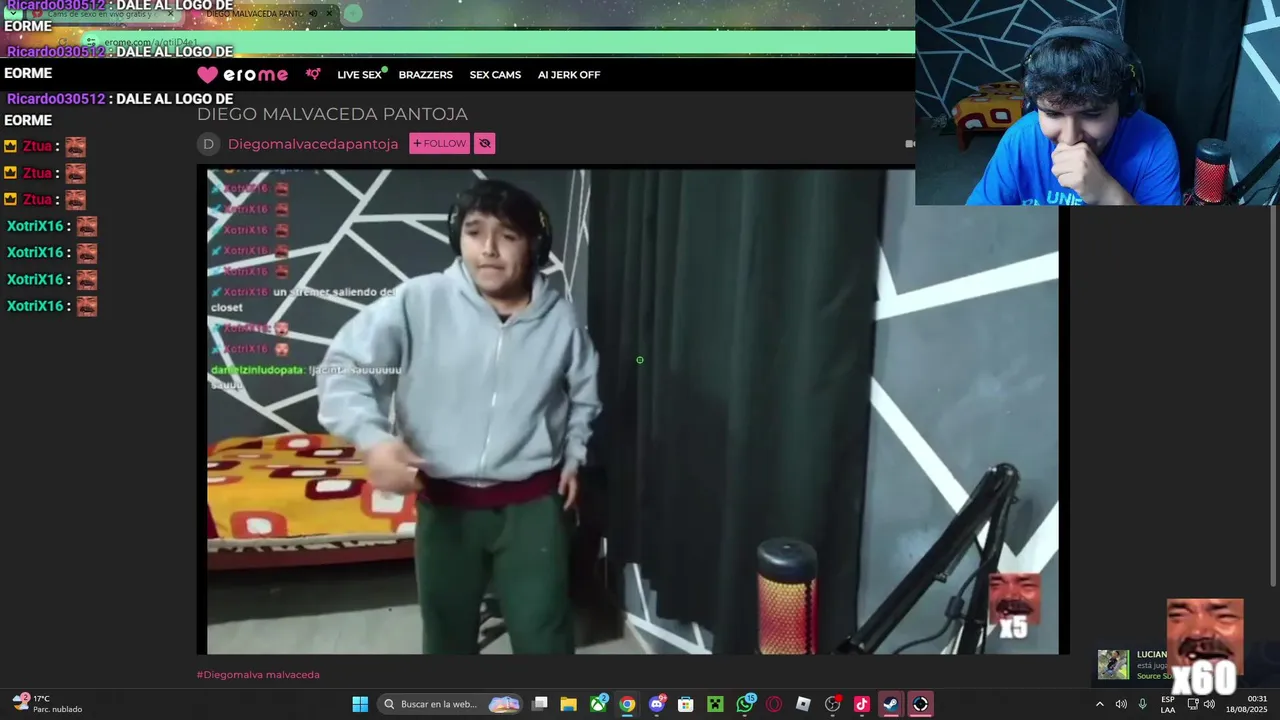Open the AI JERK OFF menu item
The image size is (1280, 720).
(x=569, y=74)
